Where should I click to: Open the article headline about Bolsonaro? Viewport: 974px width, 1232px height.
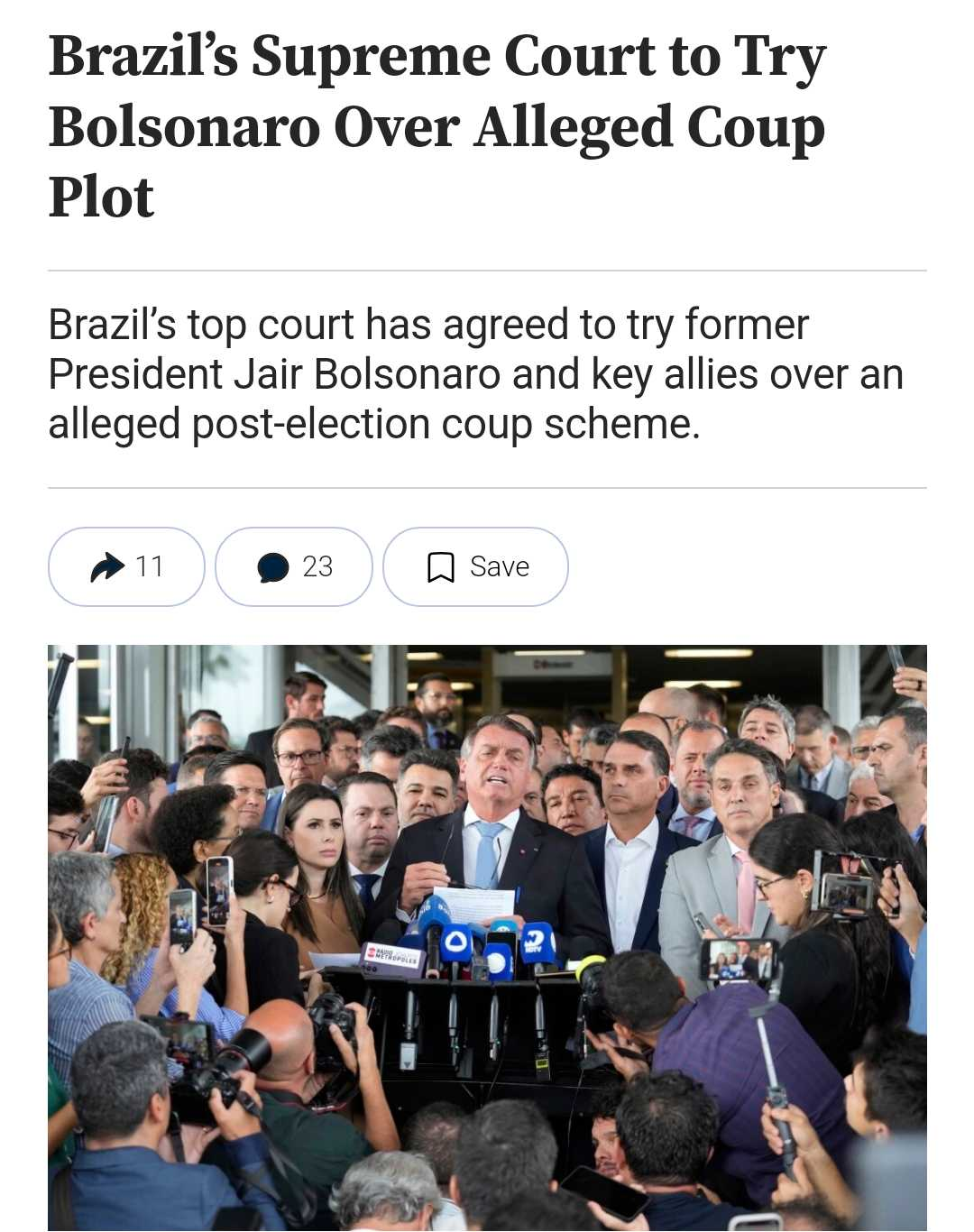[x=437, y=126]
